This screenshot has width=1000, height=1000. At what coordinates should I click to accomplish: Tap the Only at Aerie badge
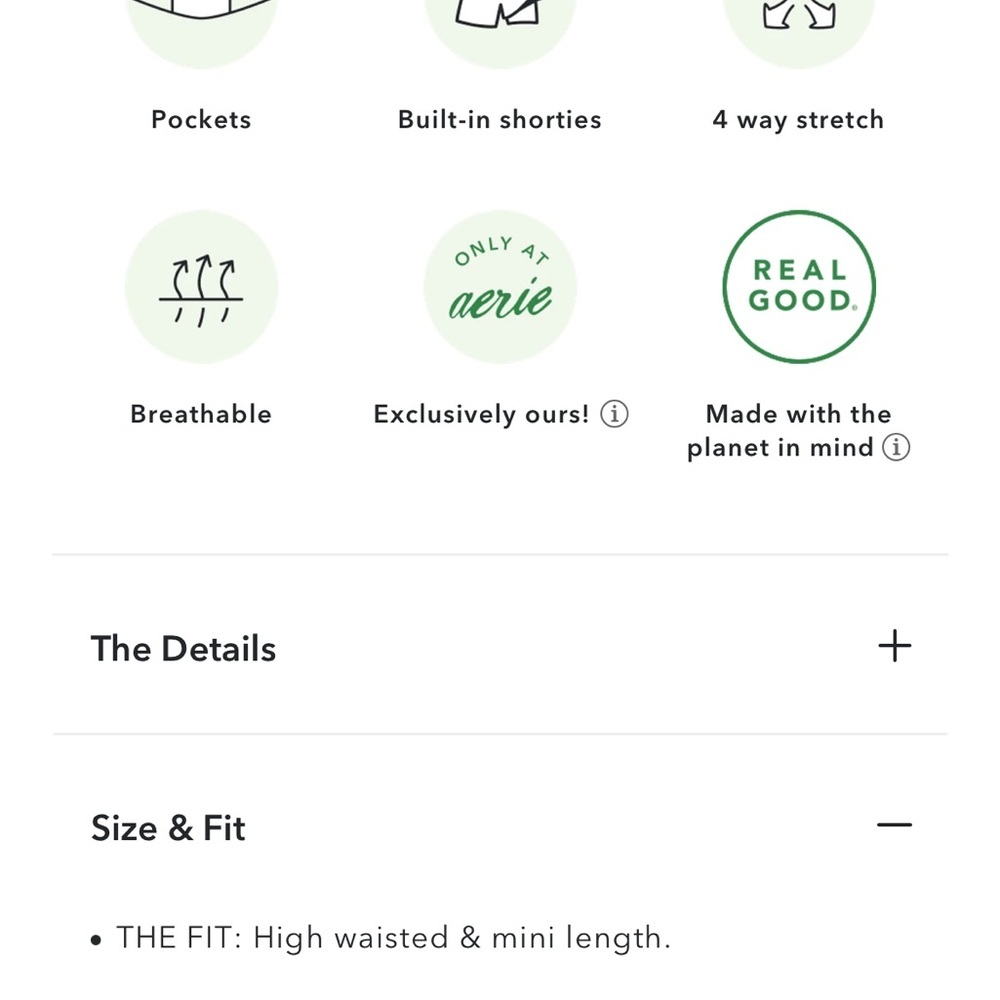point(500,287)
